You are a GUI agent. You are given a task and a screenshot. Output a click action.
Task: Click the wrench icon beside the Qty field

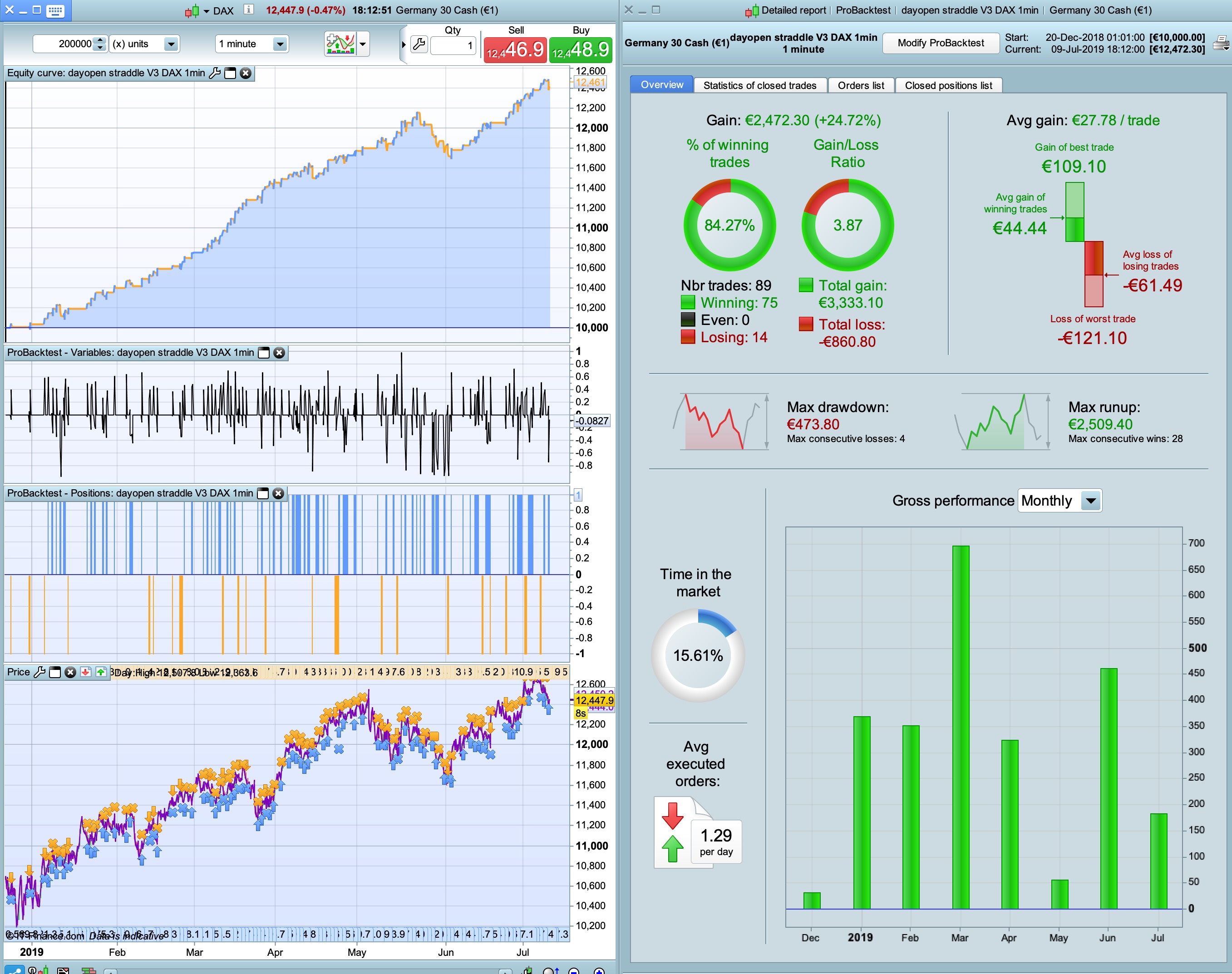pos(419,44)
